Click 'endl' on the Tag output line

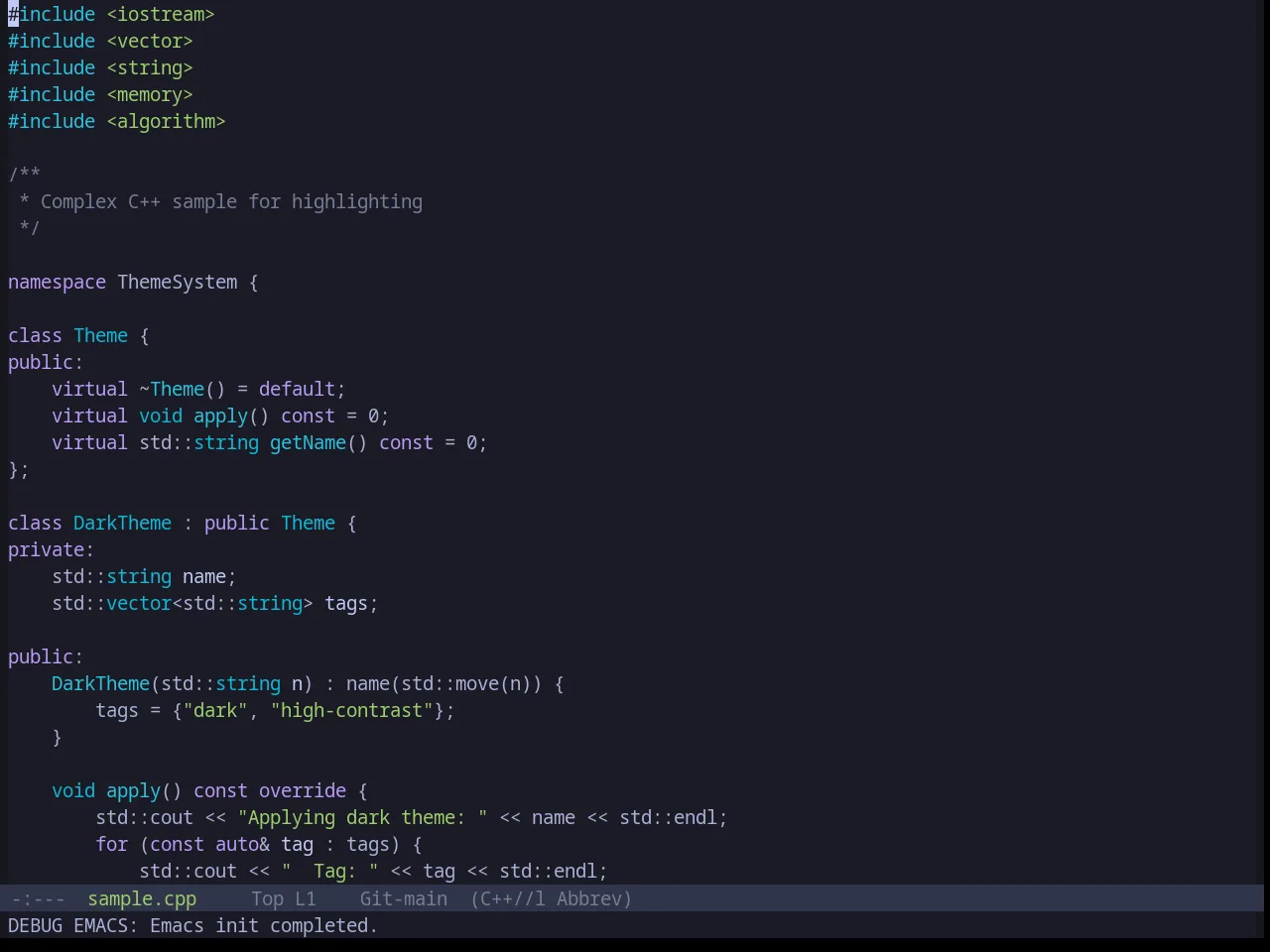pos(576,871)
